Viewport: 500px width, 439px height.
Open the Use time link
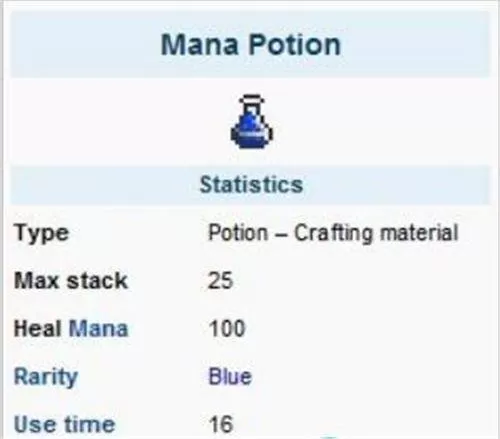64,424
